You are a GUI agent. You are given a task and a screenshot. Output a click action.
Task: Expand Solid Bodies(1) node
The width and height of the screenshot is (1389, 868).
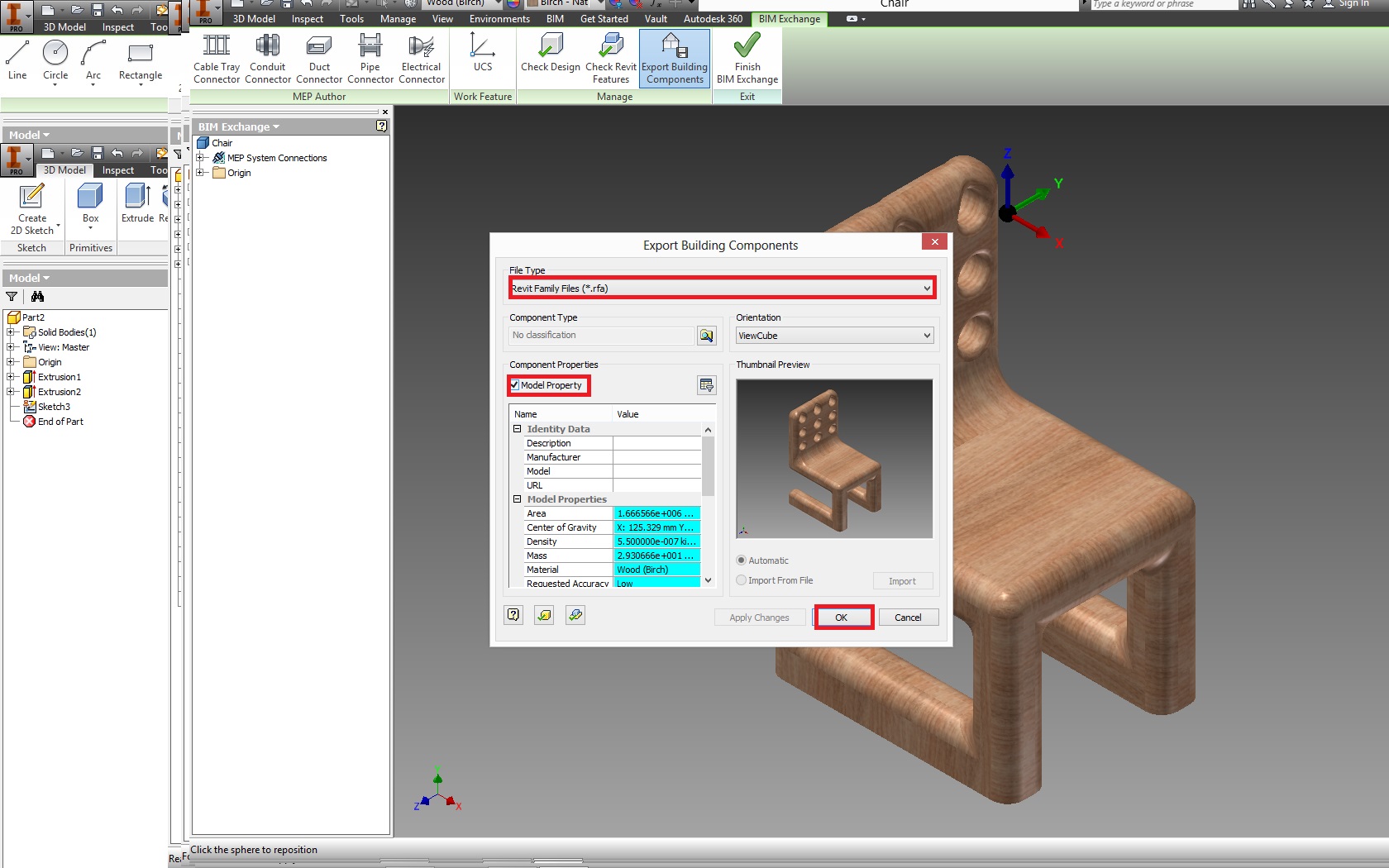click(x=11, y=332)
